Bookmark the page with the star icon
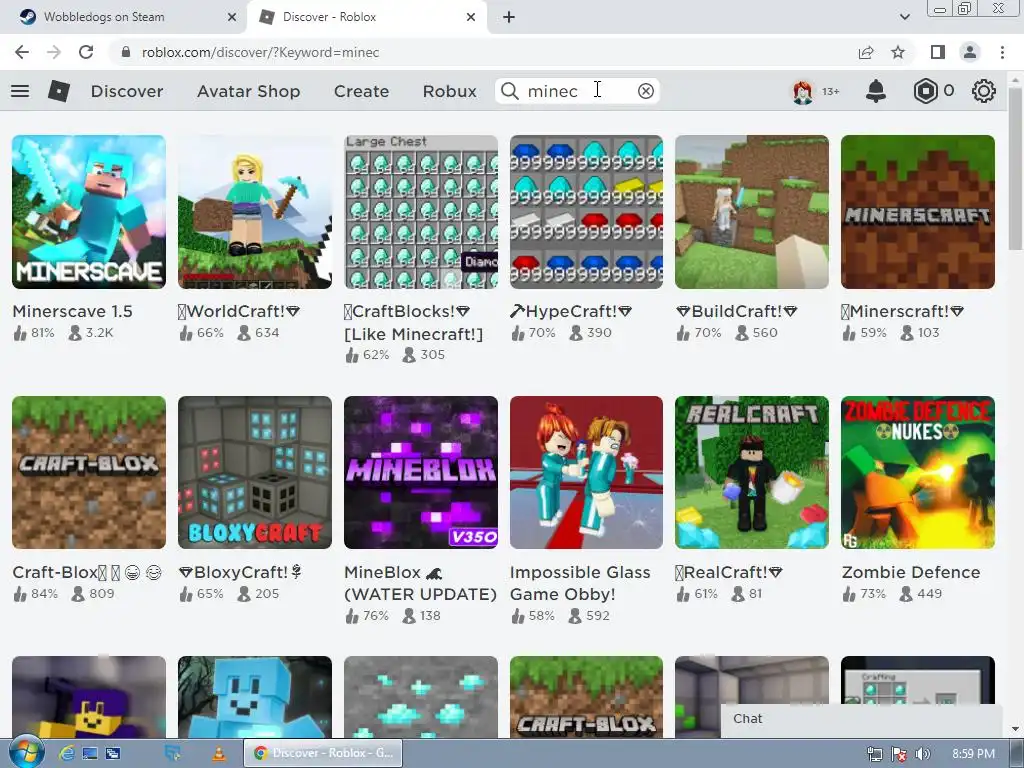 tap(898, 52)
